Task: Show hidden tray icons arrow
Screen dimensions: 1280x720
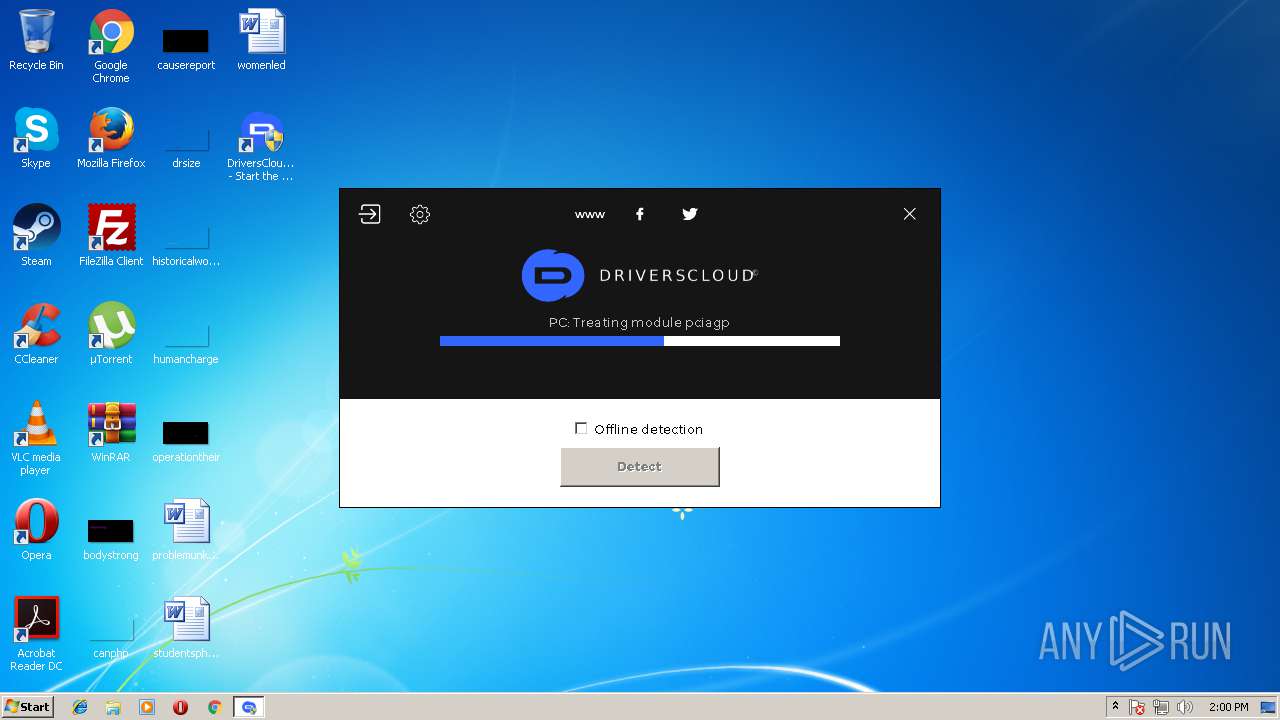Action: (x=1115, y=707)
